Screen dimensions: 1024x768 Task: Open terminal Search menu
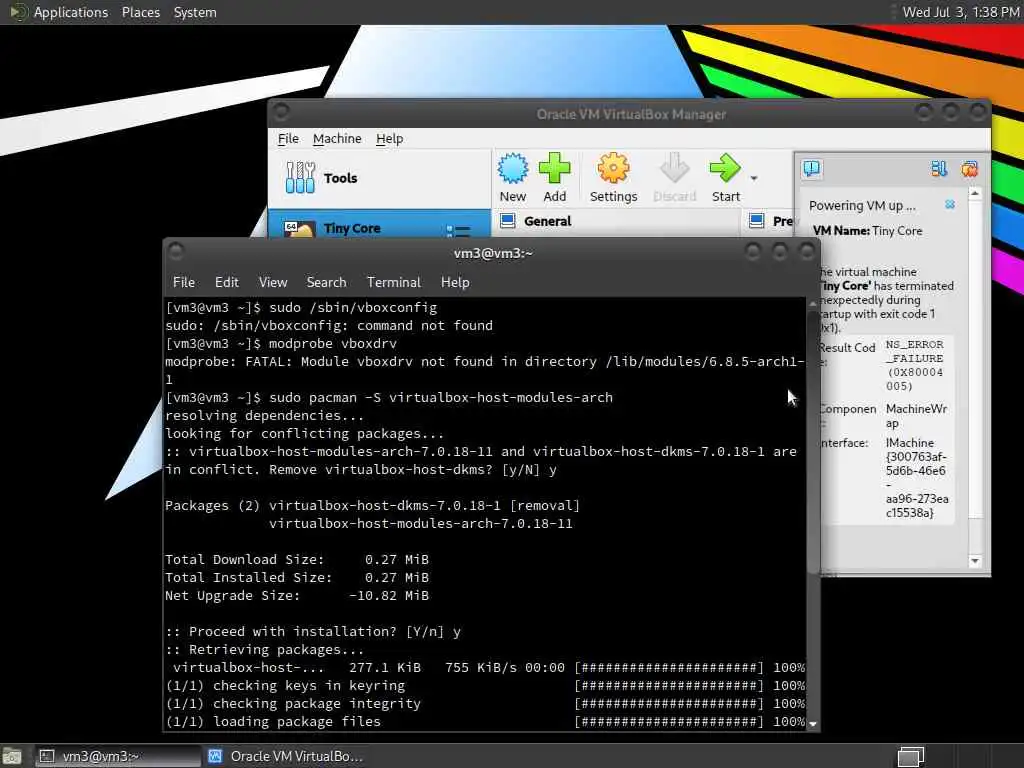[327, 282]
